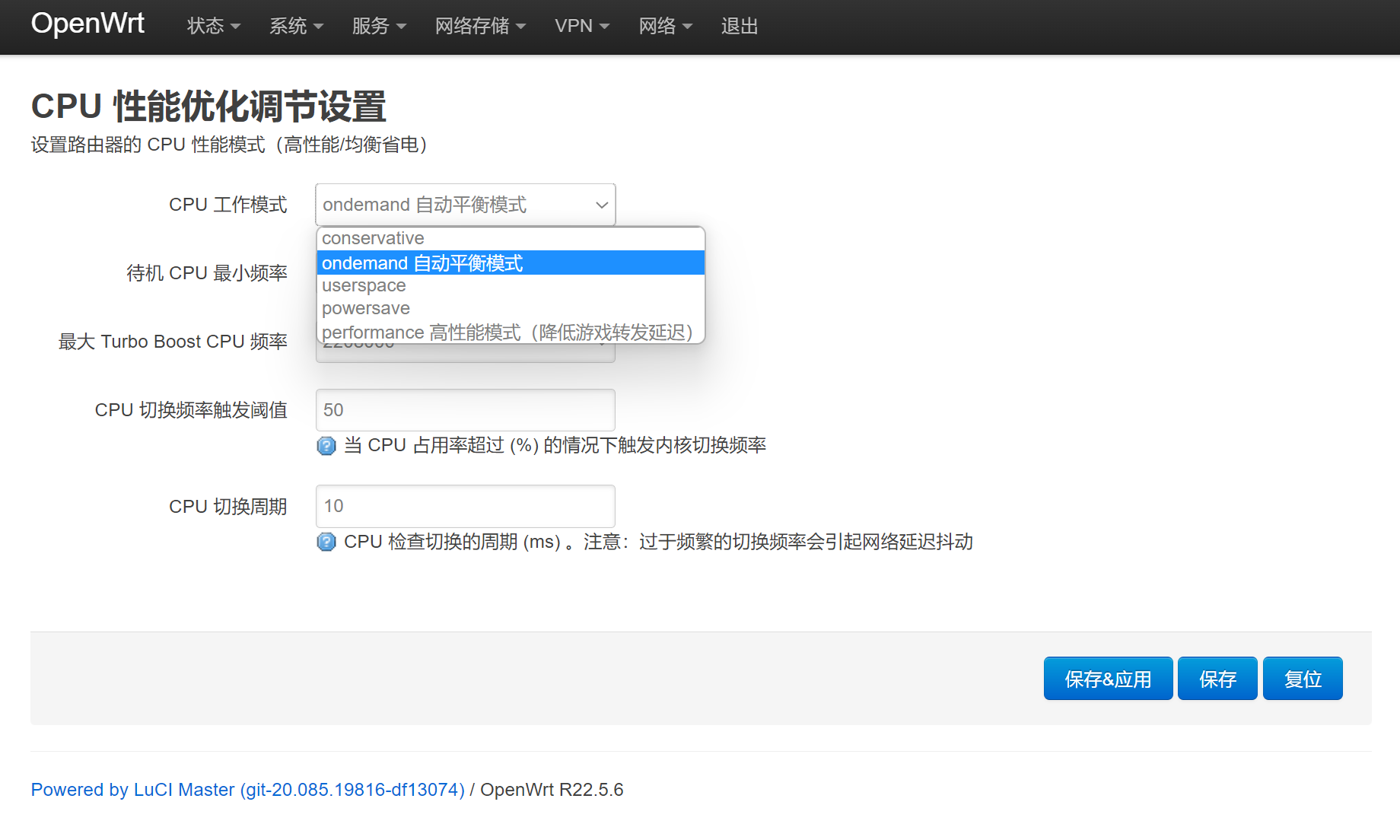Click the help icon under CPU 切换周期
Screen dimensions: 1400x840
326,542
